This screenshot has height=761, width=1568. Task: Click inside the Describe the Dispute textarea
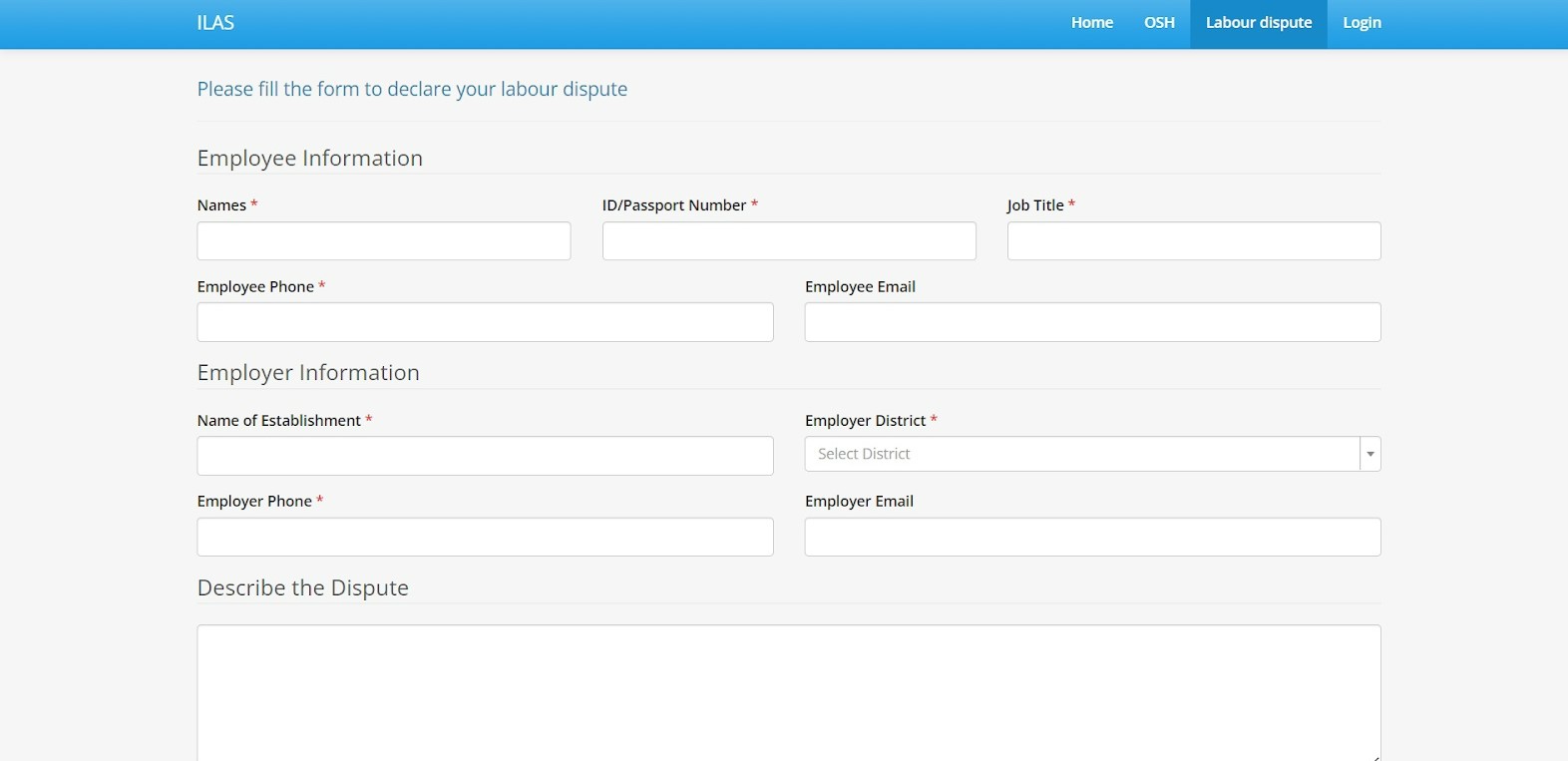(788, 690)
